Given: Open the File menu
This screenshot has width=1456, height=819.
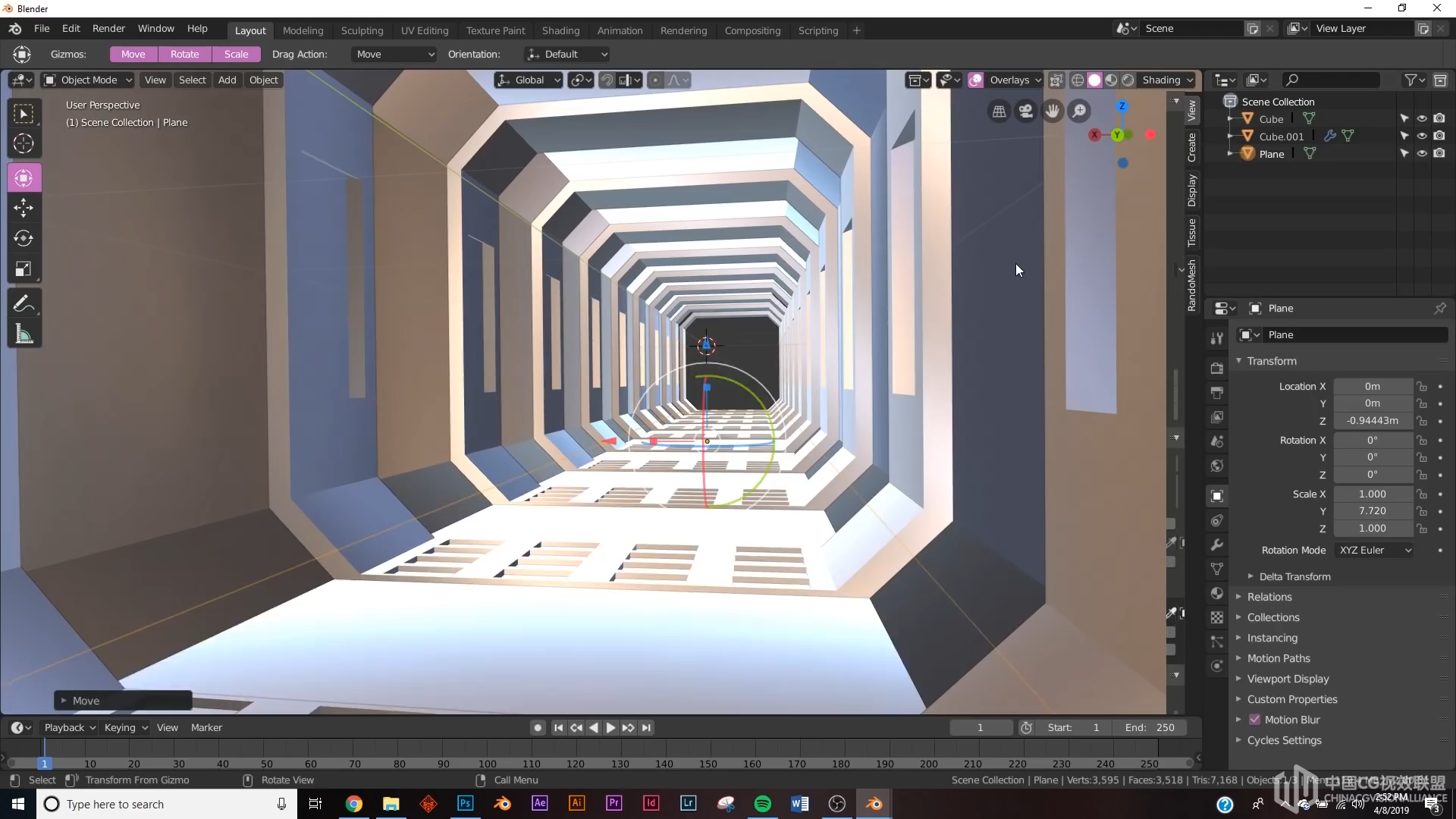Looking at the screenshot, I should 42,28.
